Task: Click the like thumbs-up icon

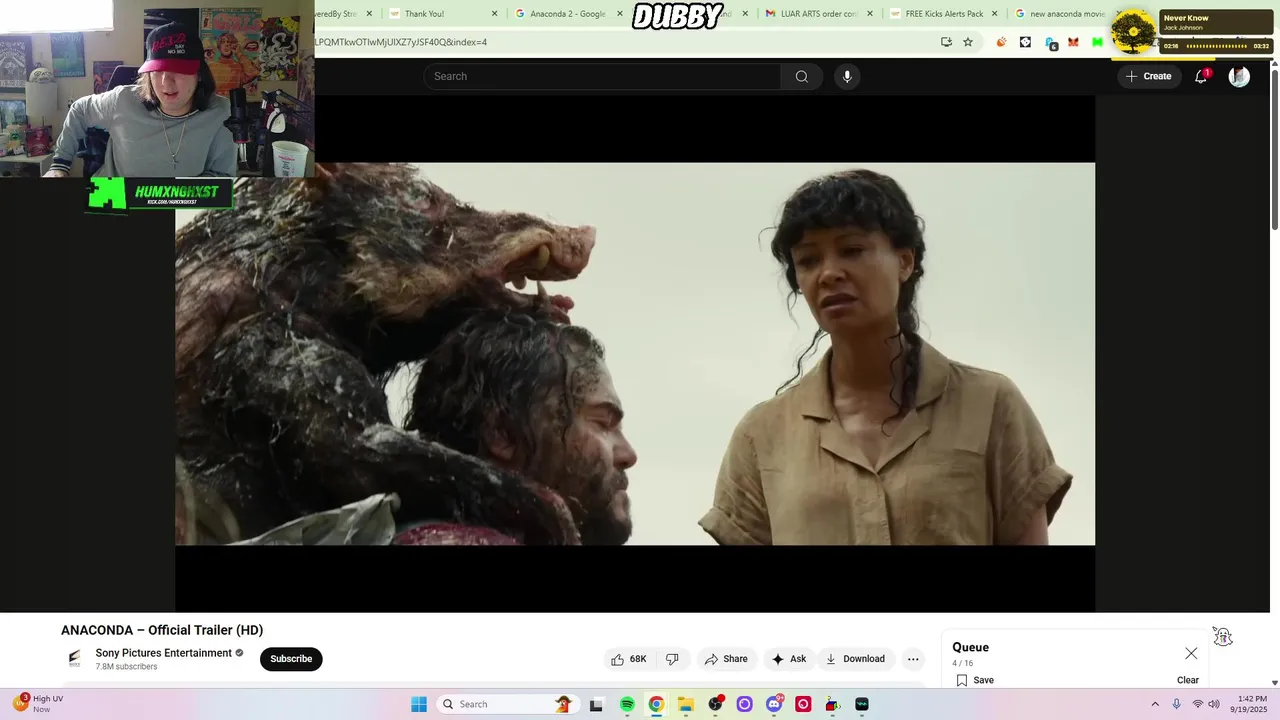Action: coord(617,659)
